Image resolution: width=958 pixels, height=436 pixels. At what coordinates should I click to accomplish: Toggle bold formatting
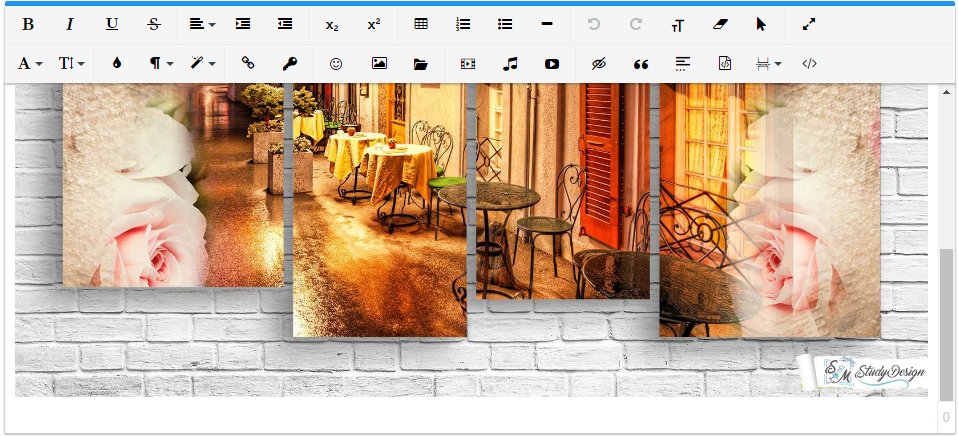tap(28, 24)
